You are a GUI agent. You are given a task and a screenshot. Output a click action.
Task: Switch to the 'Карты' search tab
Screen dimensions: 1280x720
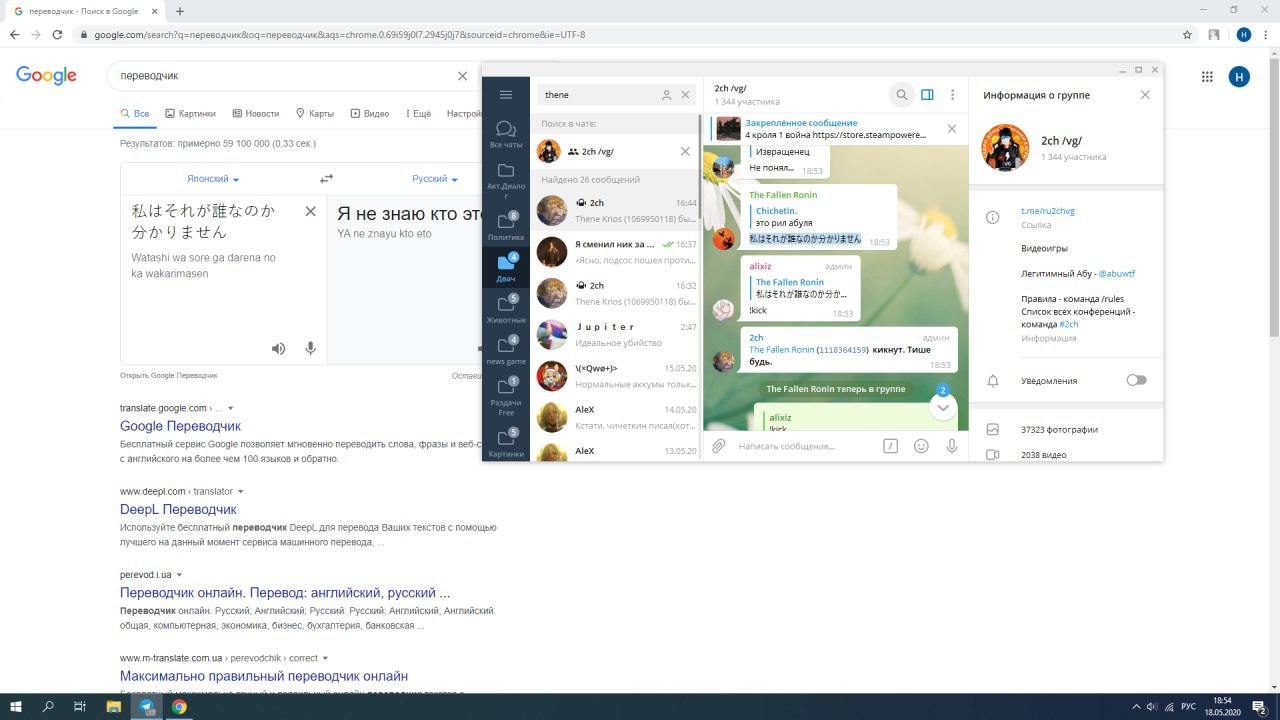(x=315, y=114)
